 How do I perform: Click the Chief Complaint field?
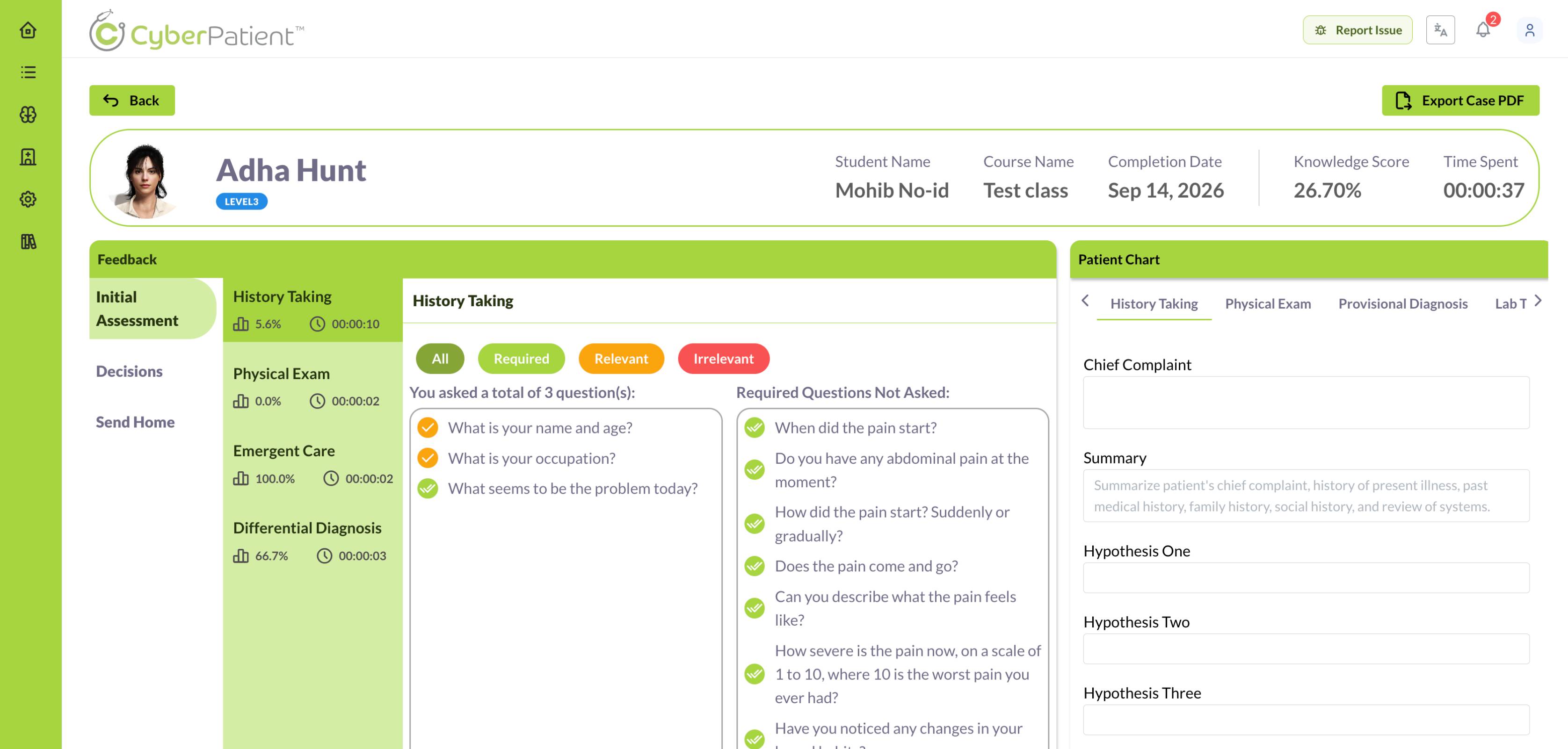point(1306,402)
